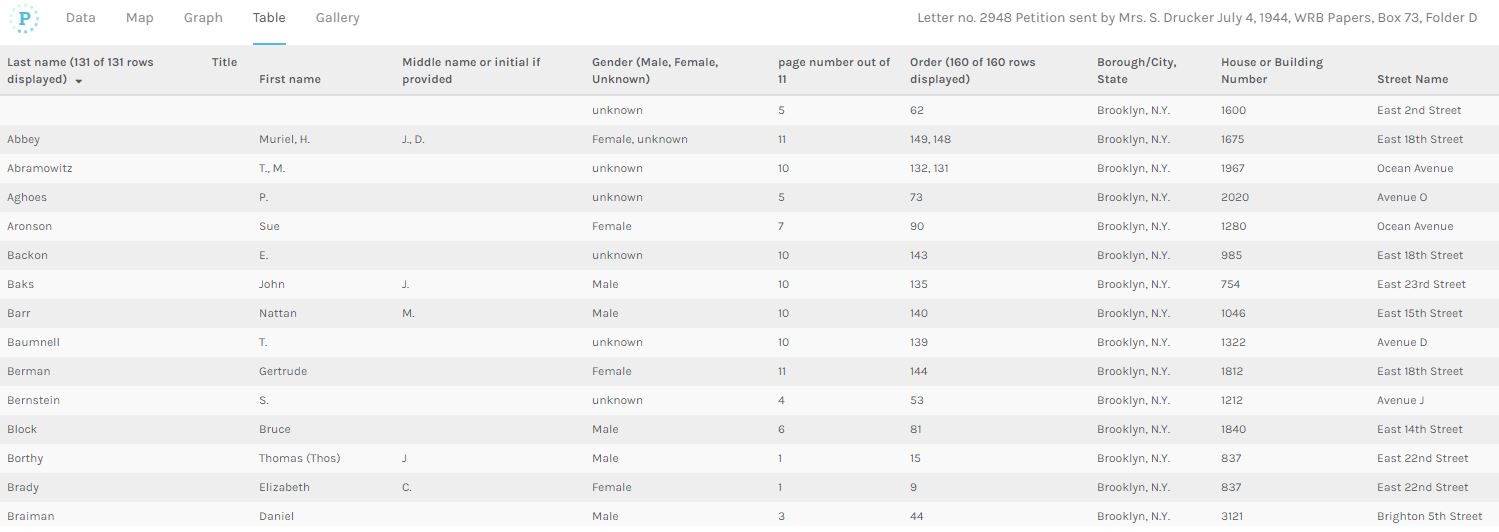Click the Last name sort arrow
This screenshot has width=1499, height=532.
coord(79,80)
